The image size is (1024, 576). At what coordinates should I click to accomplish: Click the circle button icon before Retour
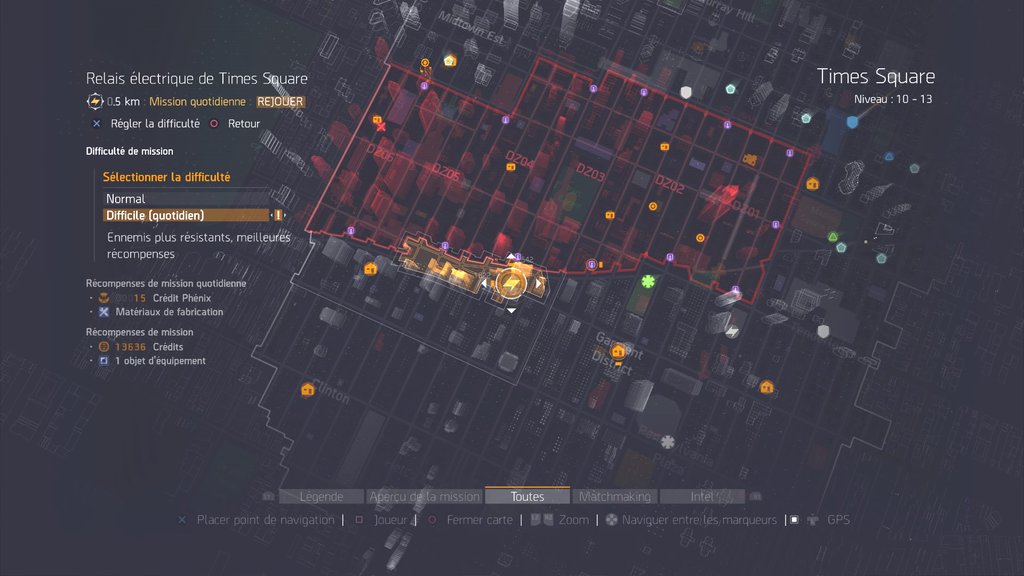(x=214, y=123)
